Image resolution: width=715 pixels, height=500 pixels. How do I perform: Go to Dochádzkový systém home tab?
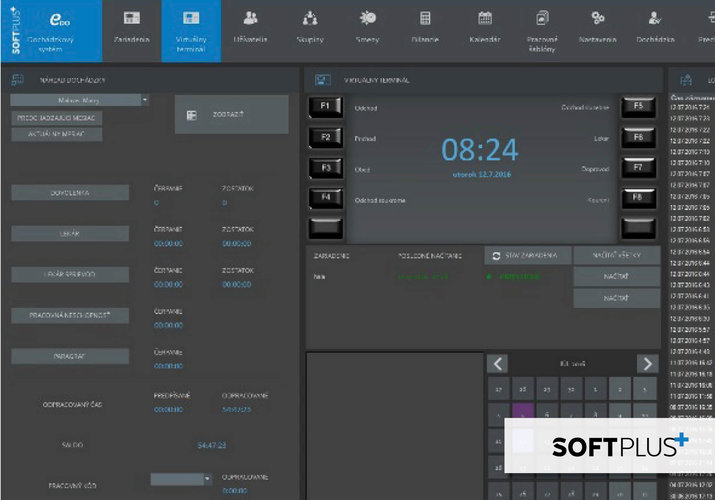pos(50,30)
